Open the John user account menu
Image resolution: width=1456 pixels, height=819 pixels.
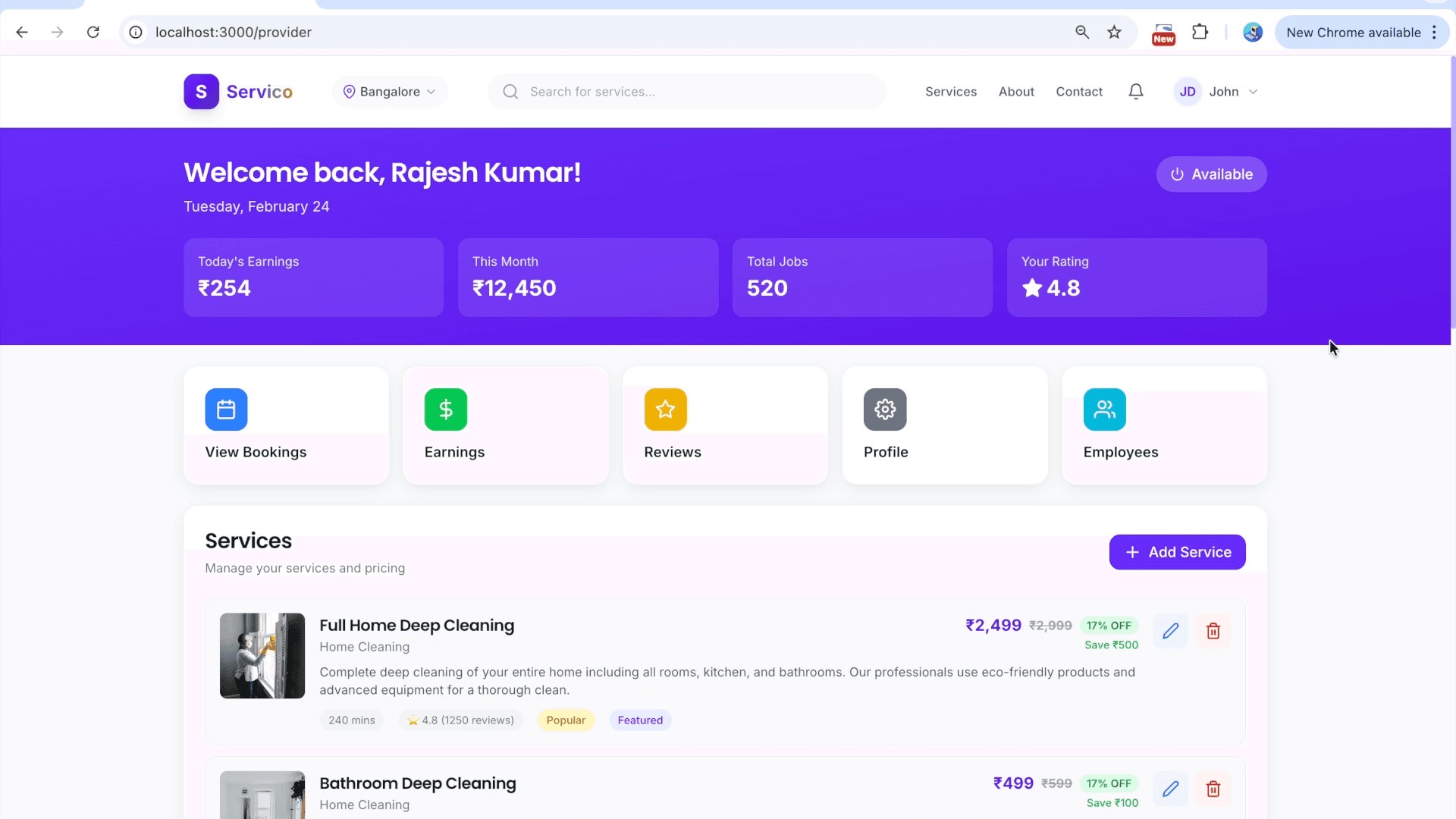pyautogui.click(x=1216, y=92)
